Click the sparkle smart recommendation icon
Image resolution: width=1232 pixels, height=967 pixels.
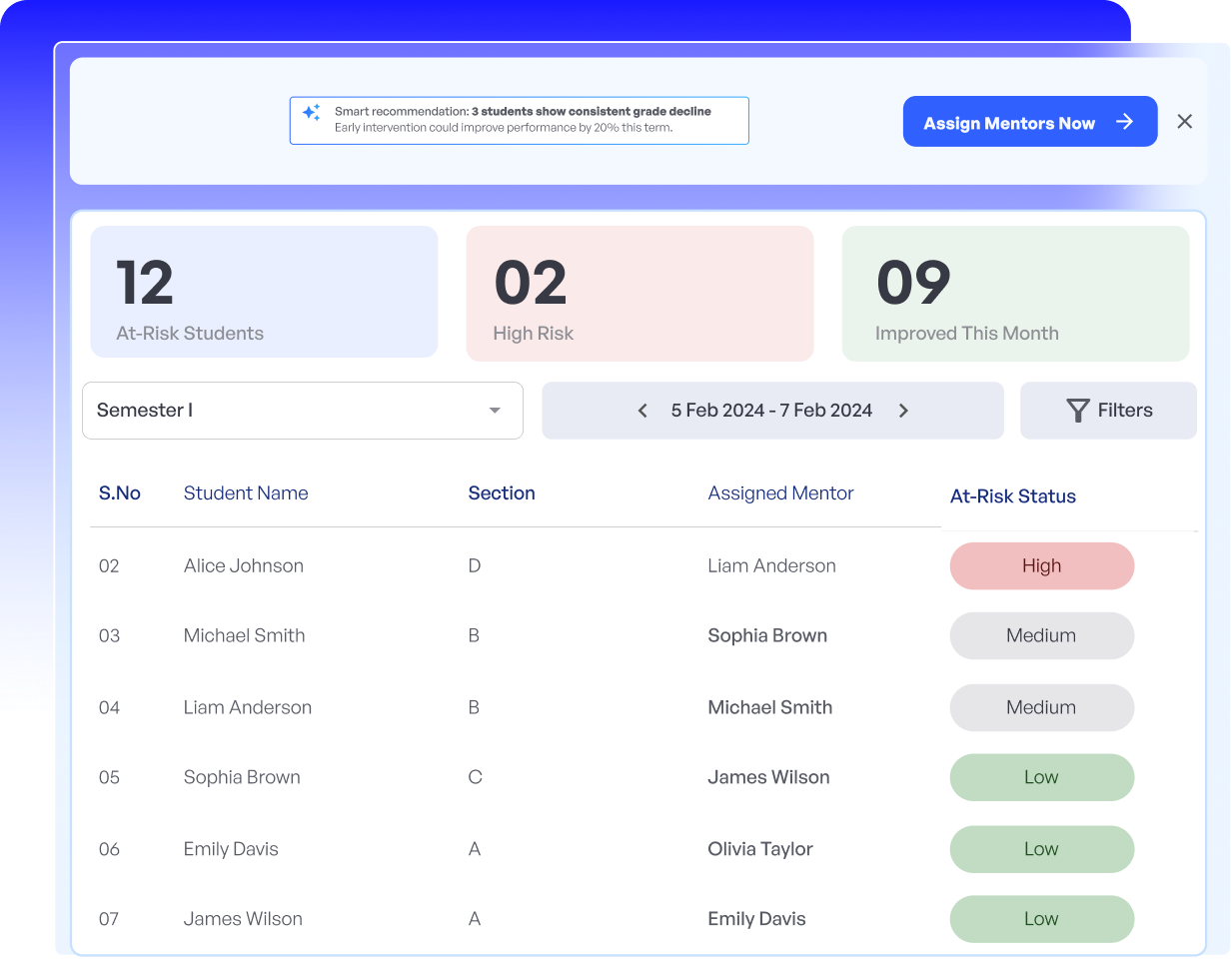pyautogui.click(x=312, y=113)
